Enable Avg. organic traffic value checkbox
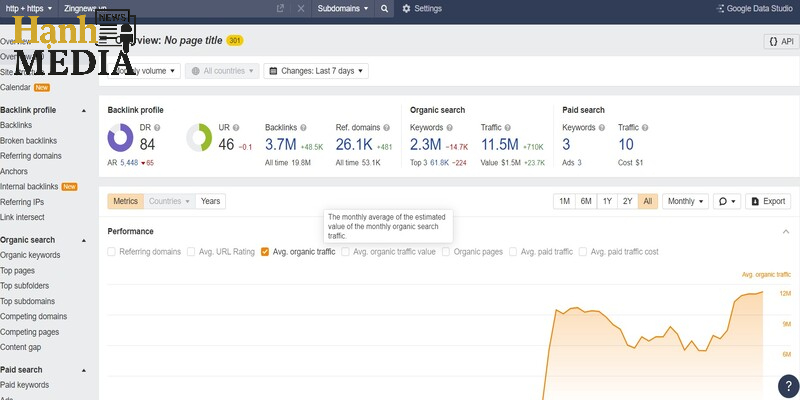The height and width of the screenshot is (400, 800). pos(345,252)
